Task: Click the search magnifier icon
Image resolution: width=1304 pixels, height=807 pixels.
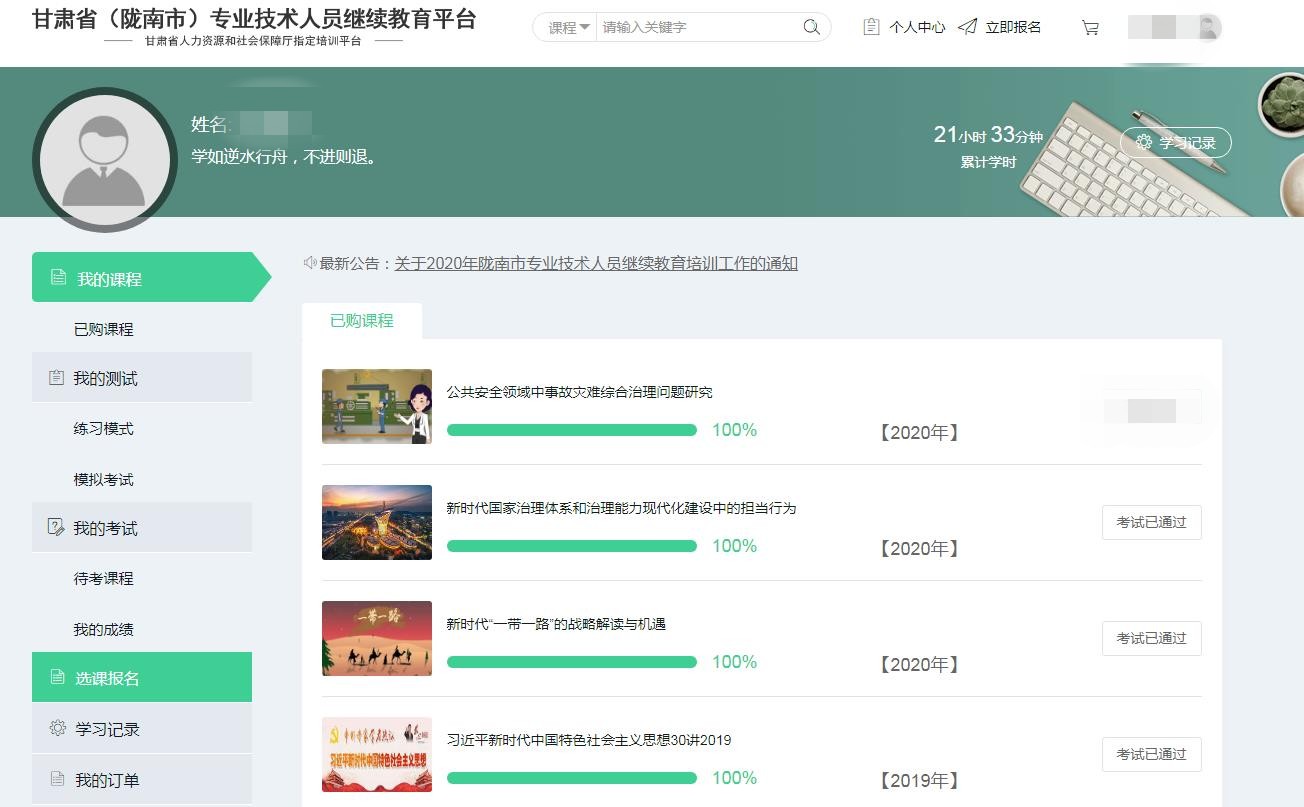Action: point(811,27)
